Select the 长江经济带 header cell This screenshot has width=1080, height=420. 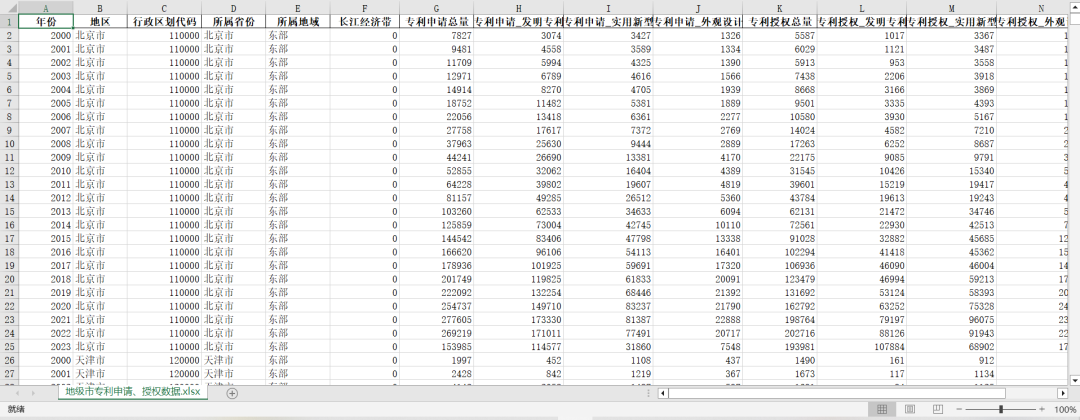click(x=364, y=21)
